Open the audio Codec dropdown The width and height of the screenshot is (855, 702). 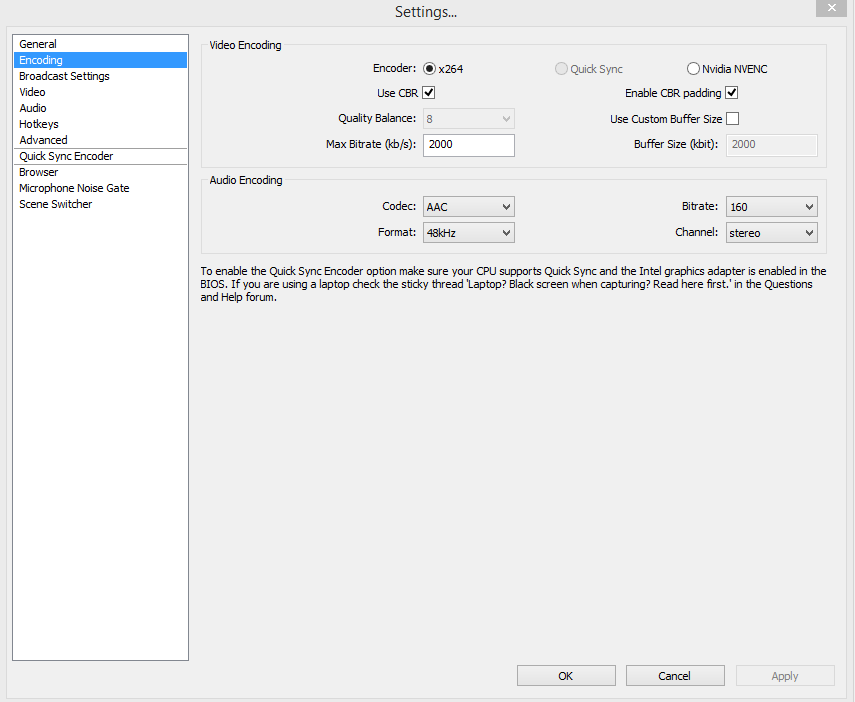[x=468, y=207]
